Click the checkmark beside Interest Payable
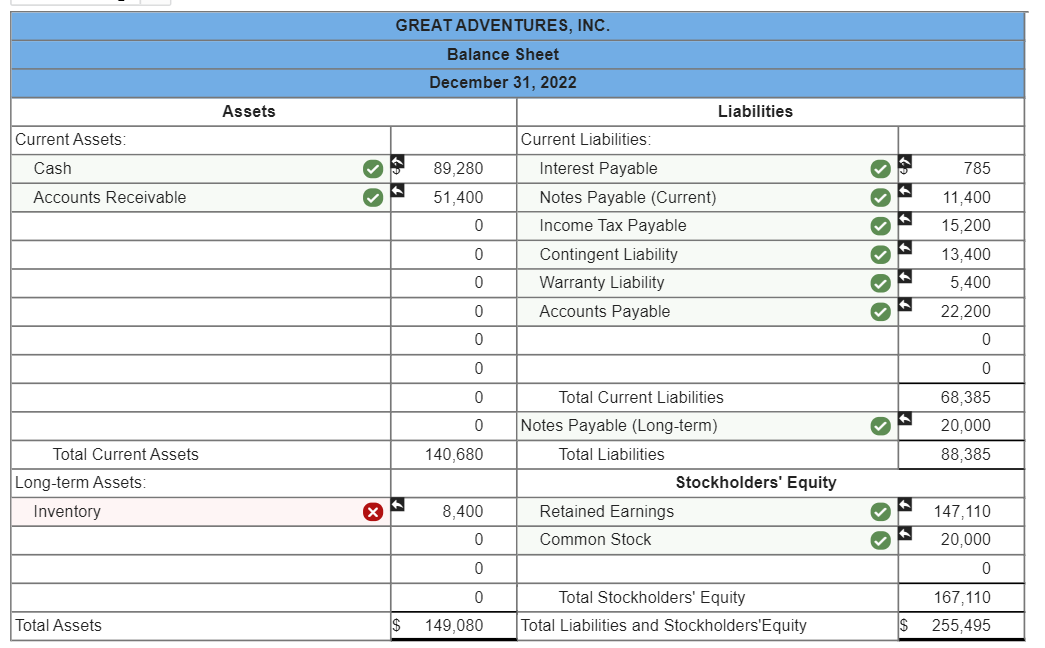 click(x=880, y=168)
